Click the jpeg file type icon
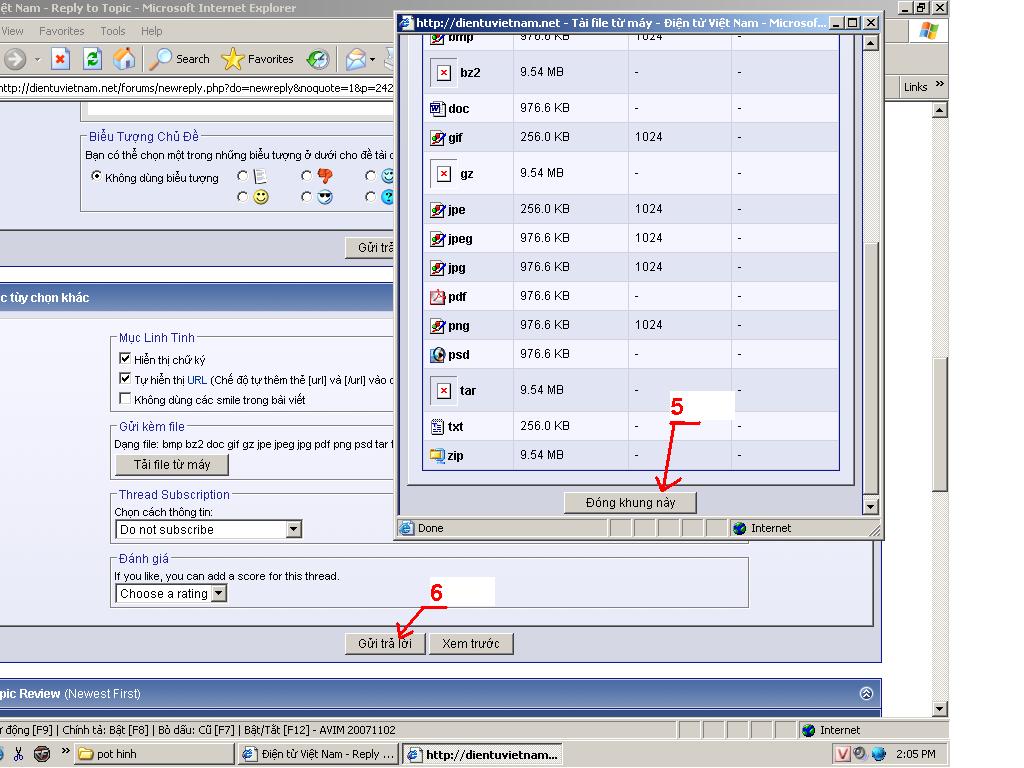The image size is (1024, 768). click(x=438, y=239)
